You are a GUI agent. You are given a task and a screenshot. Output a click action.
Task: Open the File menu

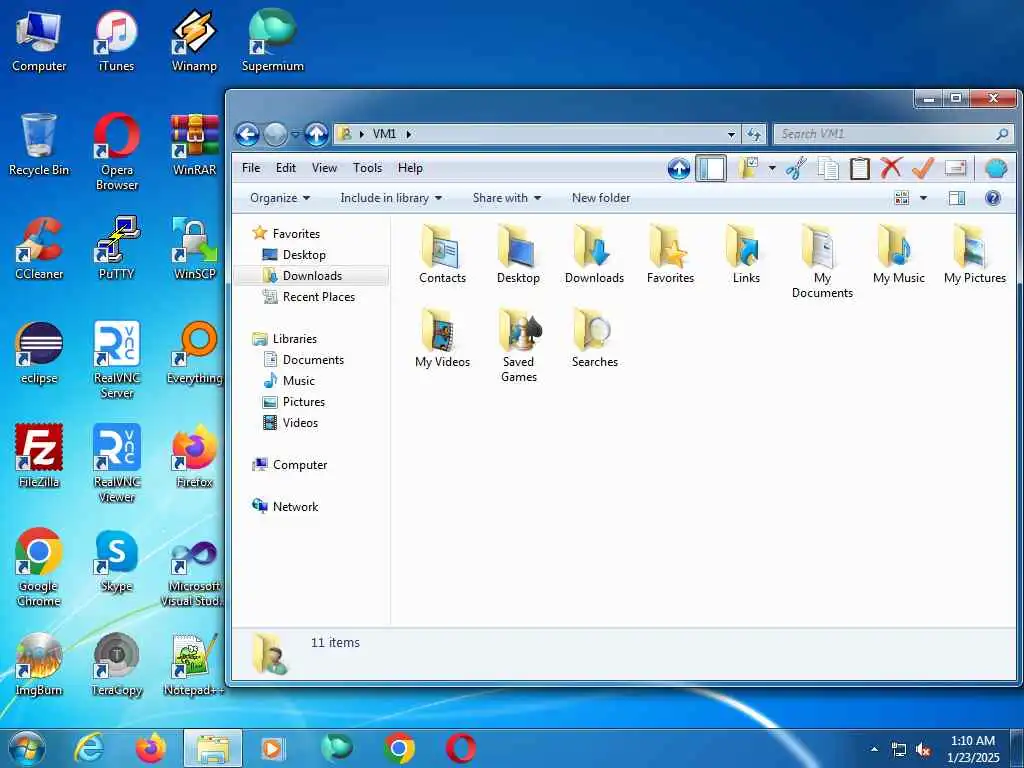pyautogui.click(x=251, y=168)
